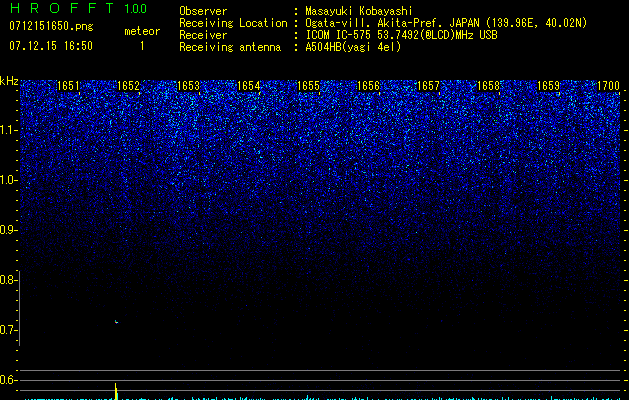
Task: Select the A504HB(yagi 4el) antenna text
Action: (x=353, y=47)
